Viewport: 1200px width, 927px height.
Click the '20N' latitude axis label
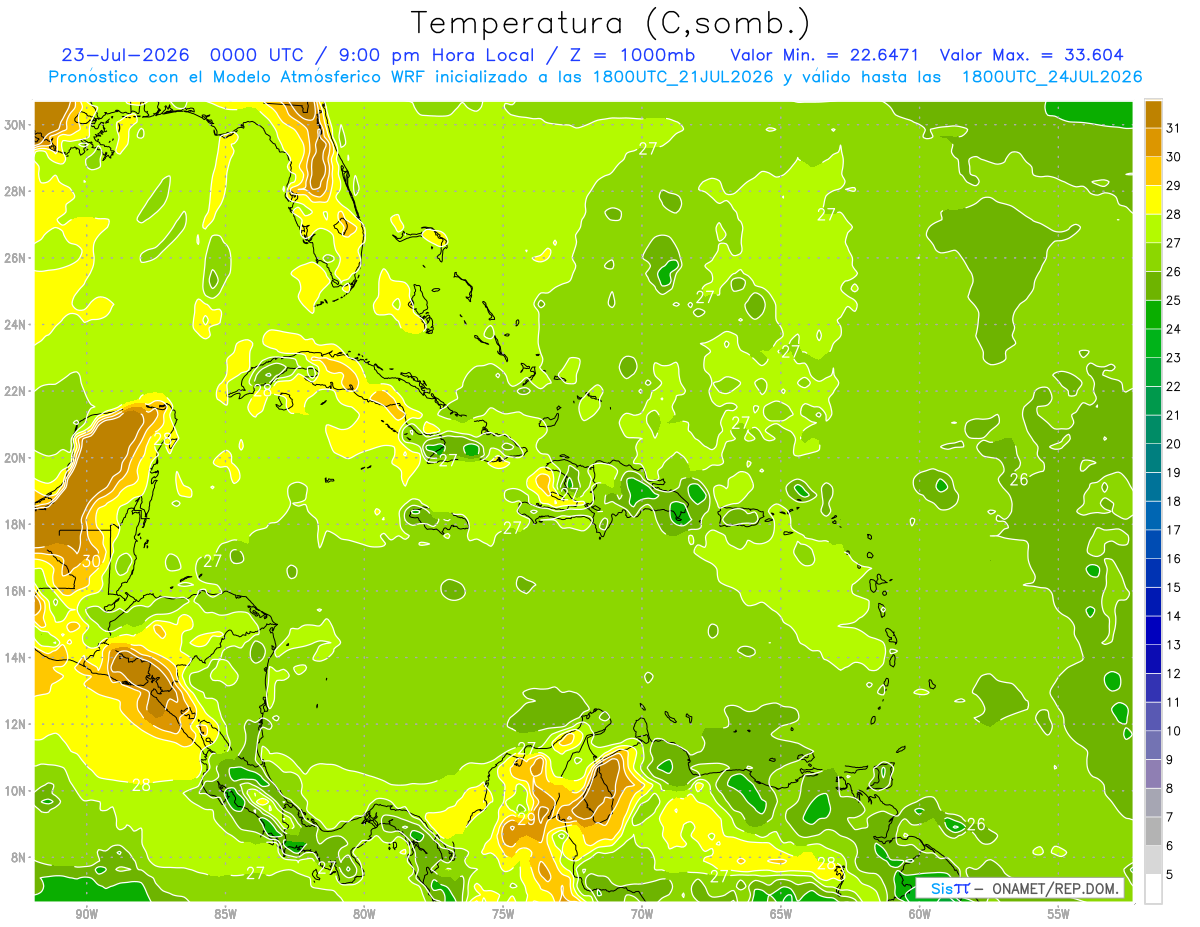16,457
